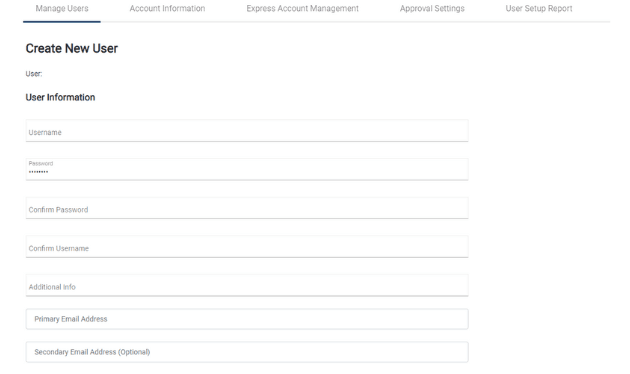Focus the Additional Info field
Image resolution: width=630 pixels, height=374 pixels.
click(247, 285)
